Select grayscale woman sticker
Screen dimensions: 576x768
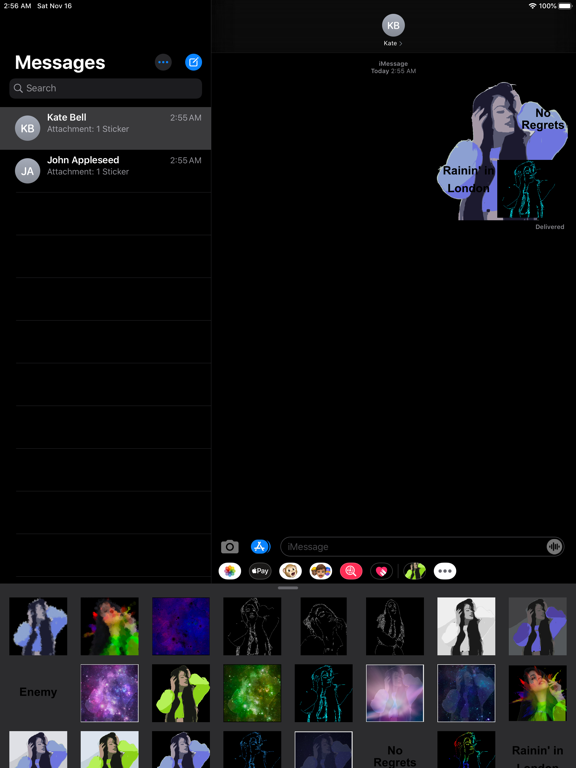466,626
